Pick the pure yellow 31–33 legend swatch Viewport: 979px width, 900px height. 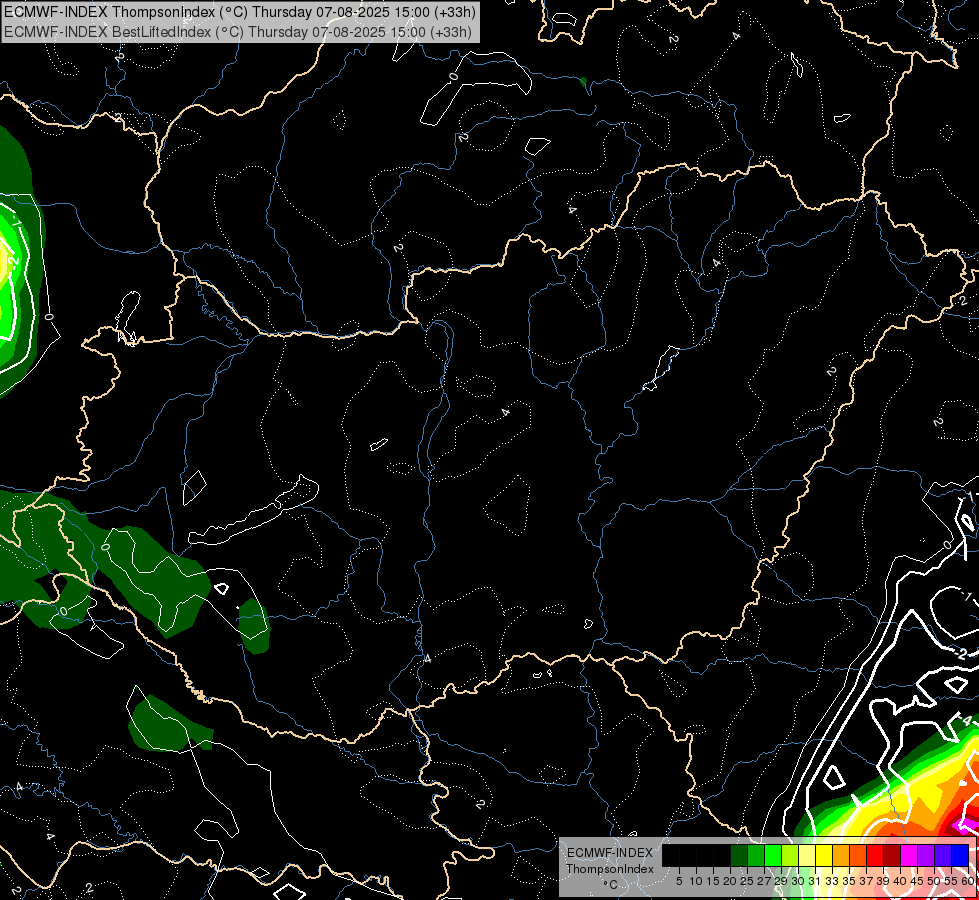[x=824, y=856]
